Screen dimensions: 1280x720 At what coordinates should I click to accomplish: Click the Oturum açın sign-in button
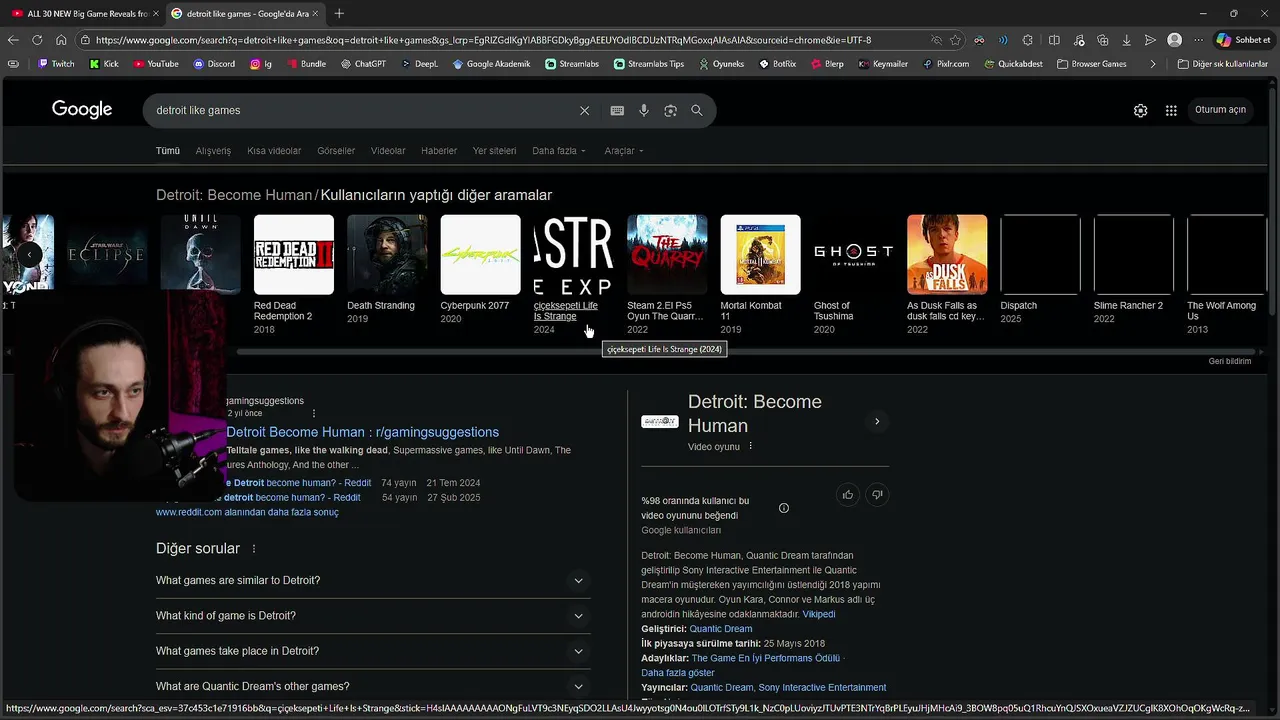[x=1220, y=110]
